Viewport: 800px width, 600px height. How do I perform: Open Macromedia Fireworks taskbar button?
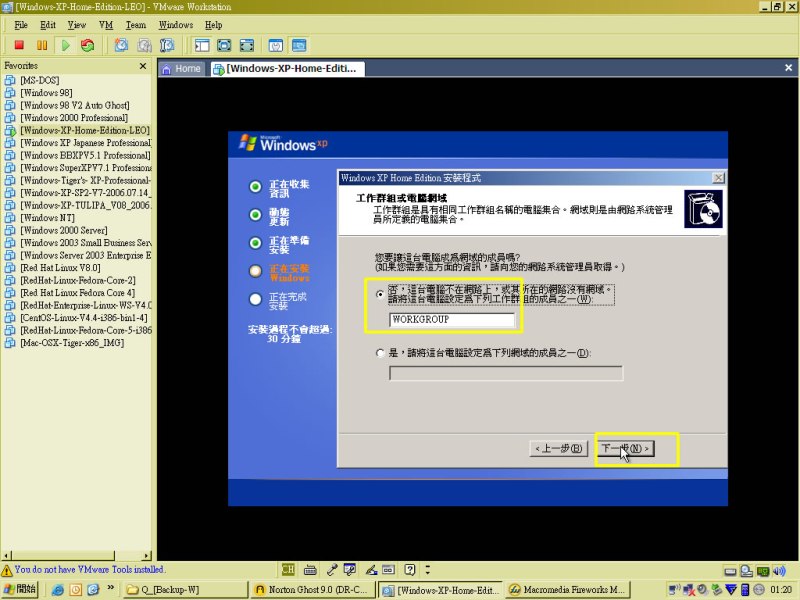568,590
